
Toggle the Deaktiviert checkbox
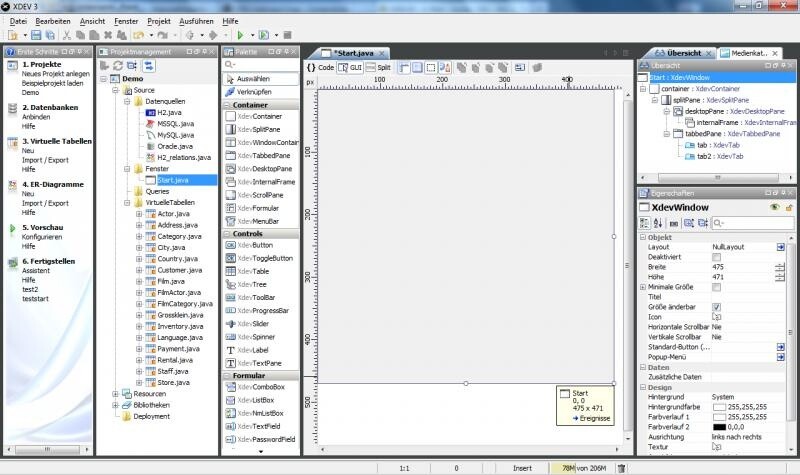click(716, 257)
